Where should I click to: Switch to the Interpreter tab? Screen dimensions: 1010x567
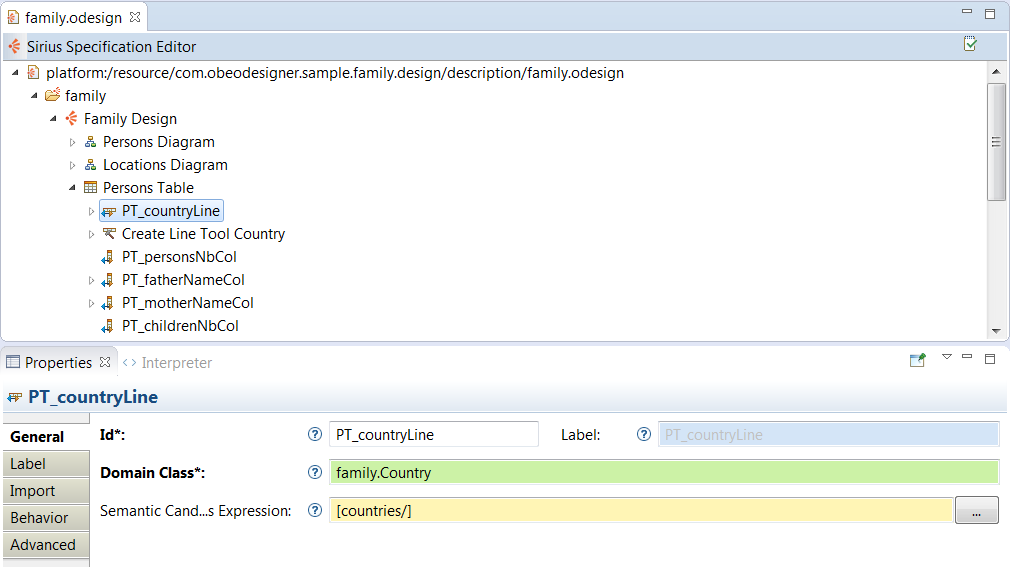tap(176, 362)
